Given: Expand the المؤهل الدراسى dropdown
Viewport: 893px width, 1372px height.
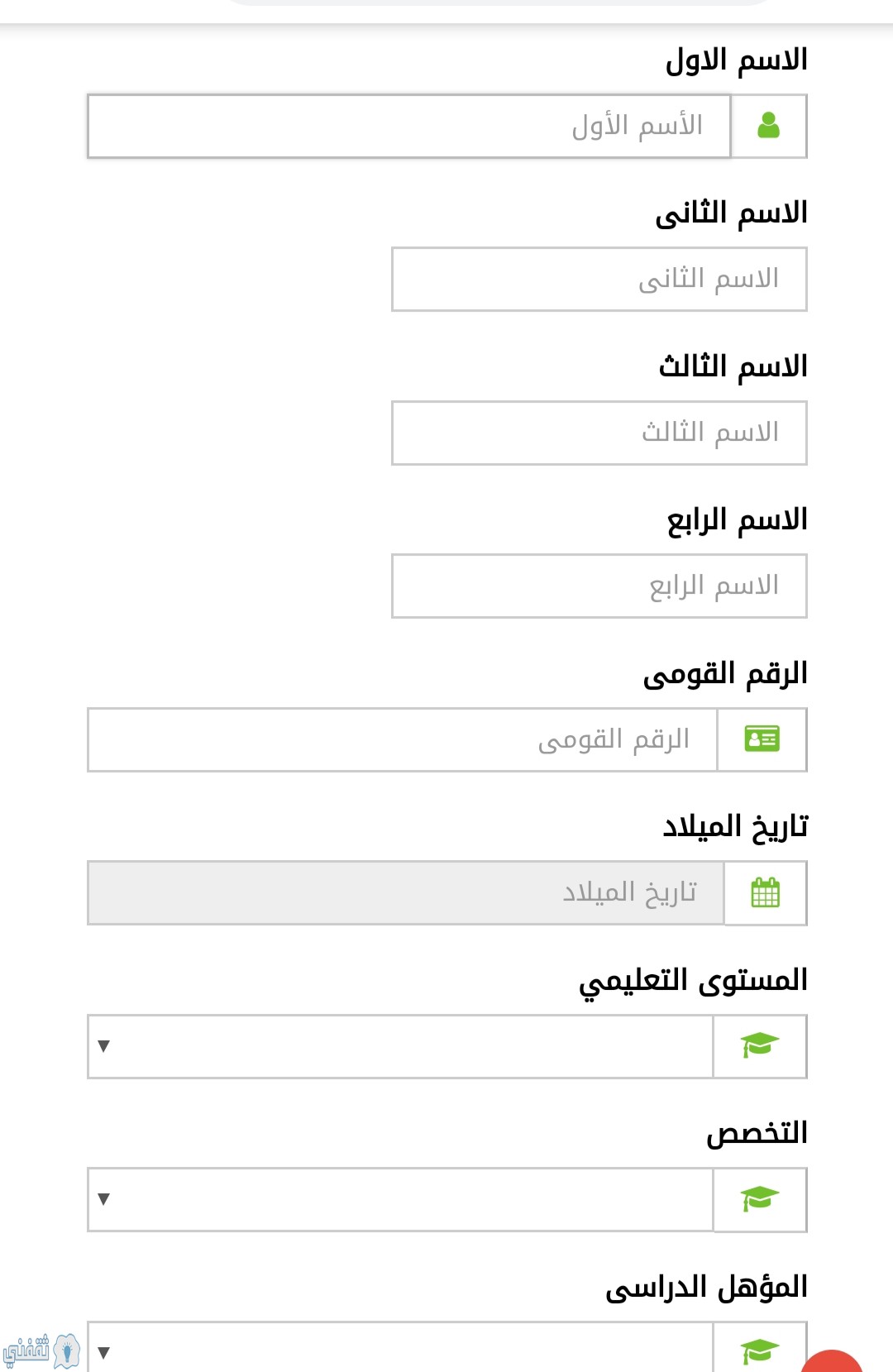Looking at the screenshot, I should (400, 1347).
